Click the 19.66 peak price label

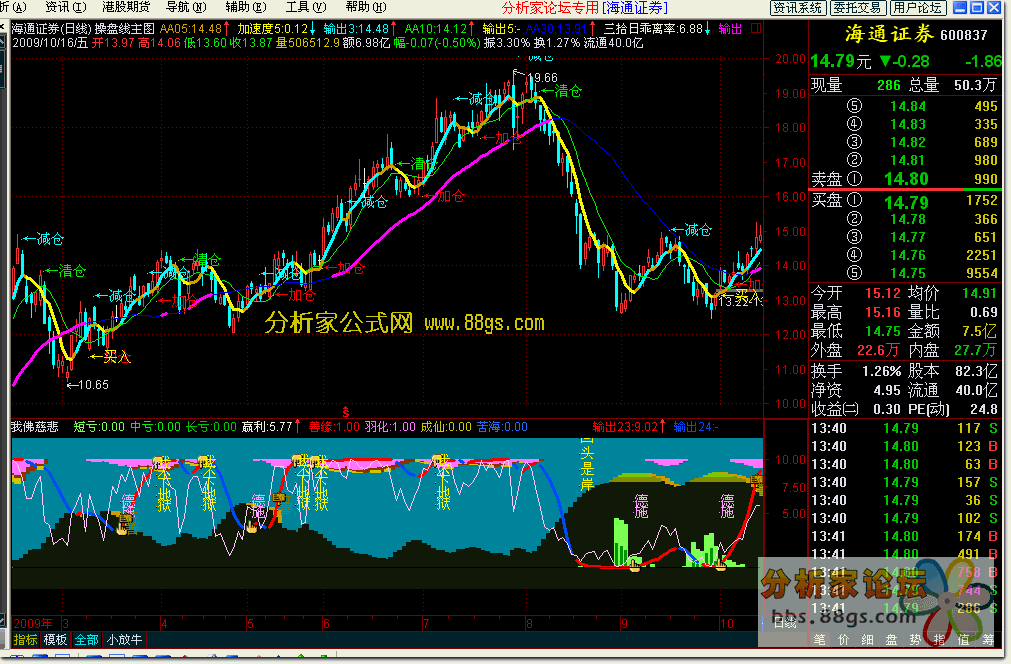tap(543, 78)
